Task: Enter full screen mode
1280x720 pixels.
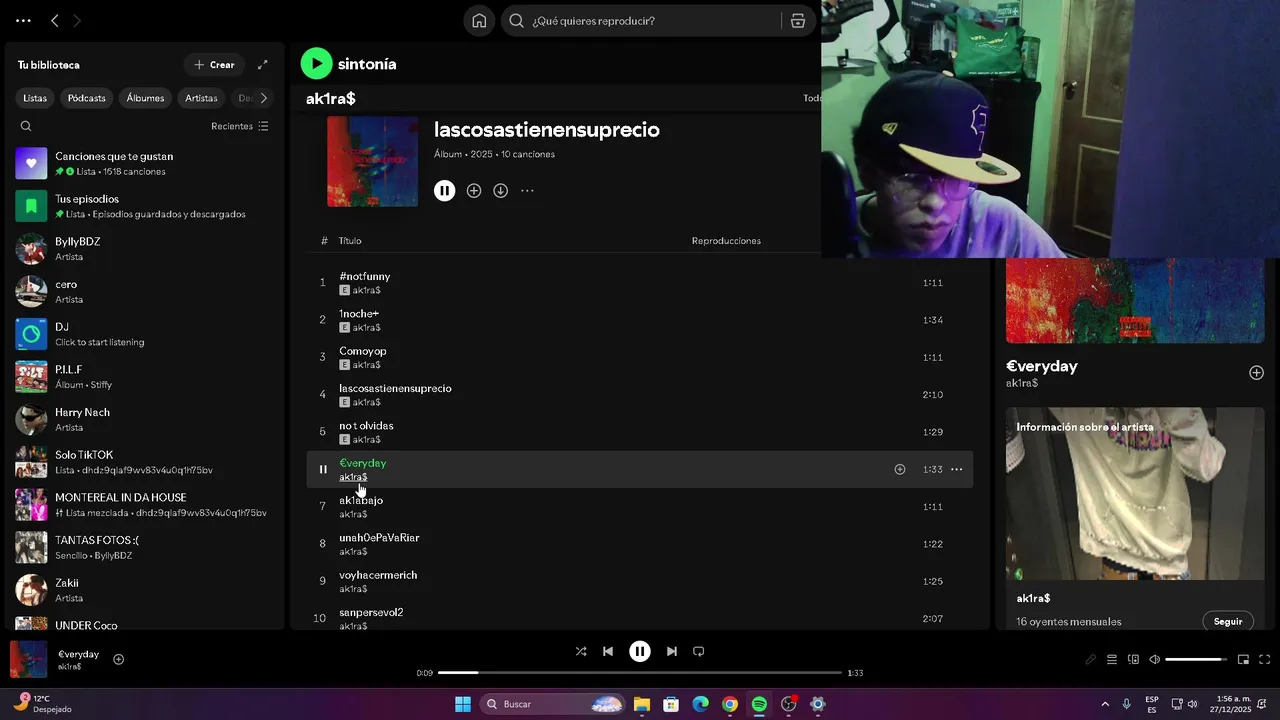Action: pyautogui.click(x=1265, y=660)
